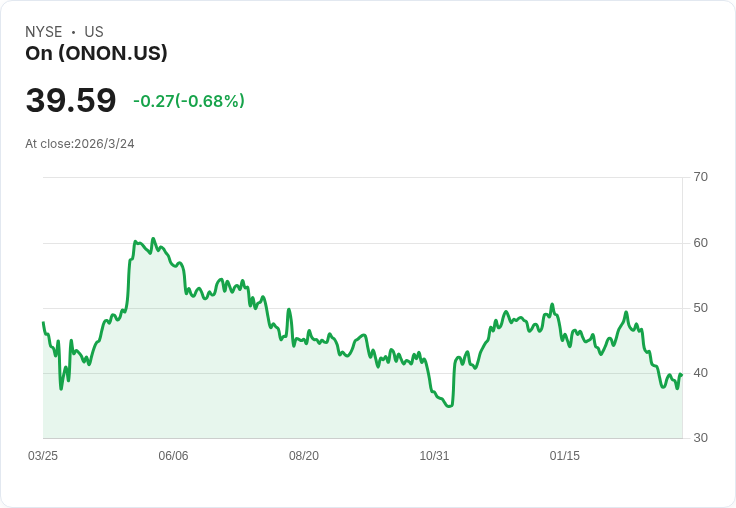Select the 03/25 date on the x-axis
Image resolution: width=736 pixels, height=508 pixels.
pyautogui.click(x=43, y=456)
